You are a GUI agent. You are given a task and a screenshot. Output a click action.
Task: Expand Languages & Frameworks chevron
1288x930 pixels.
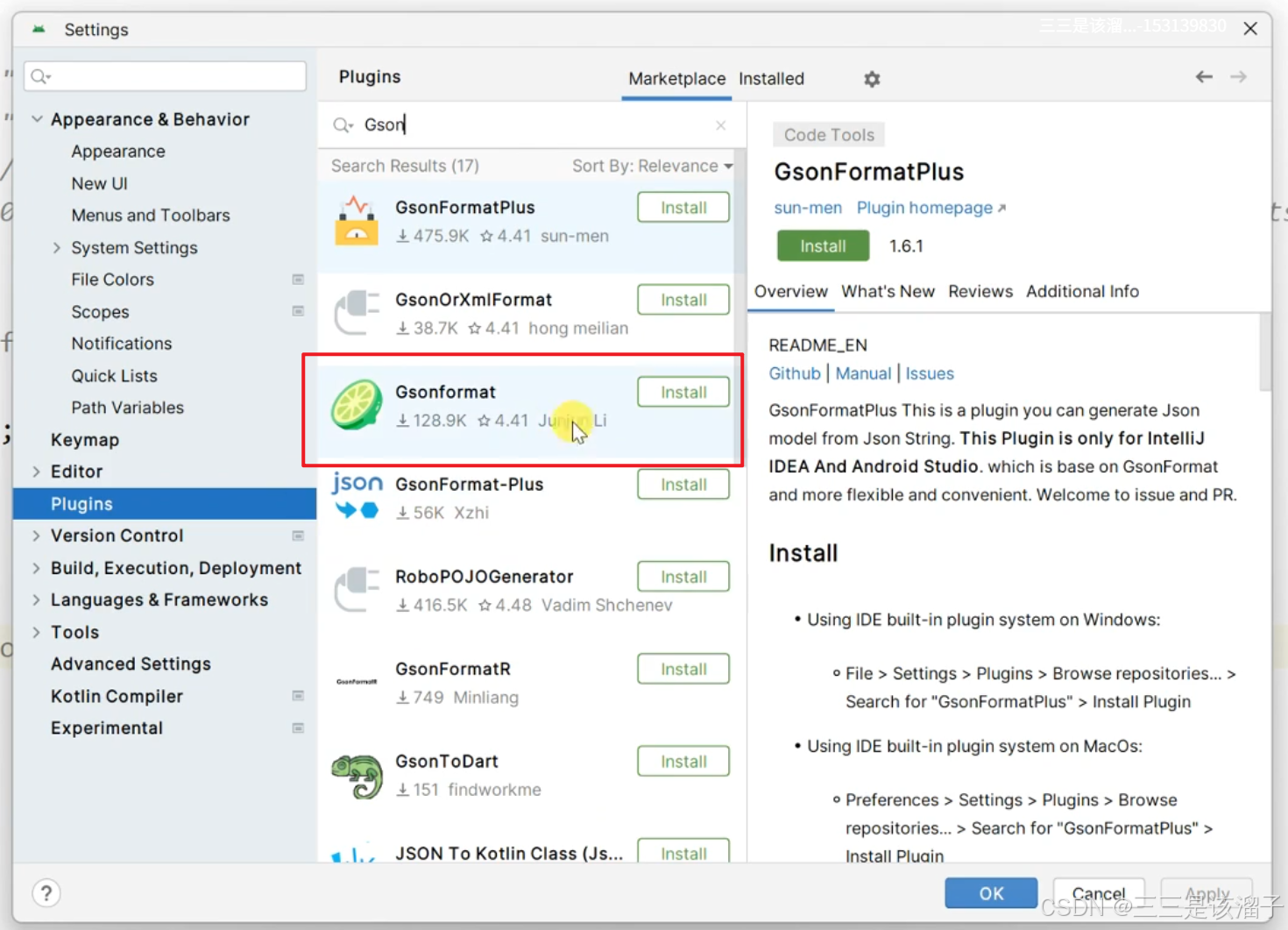tap(36, 600)
